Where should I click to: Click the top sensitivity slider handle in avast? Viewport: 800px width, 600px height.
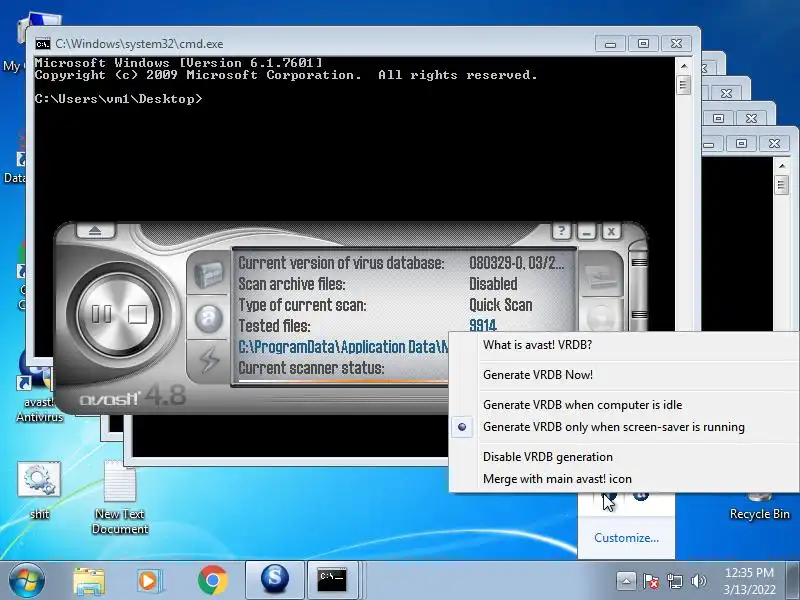[x=639, y=263]
